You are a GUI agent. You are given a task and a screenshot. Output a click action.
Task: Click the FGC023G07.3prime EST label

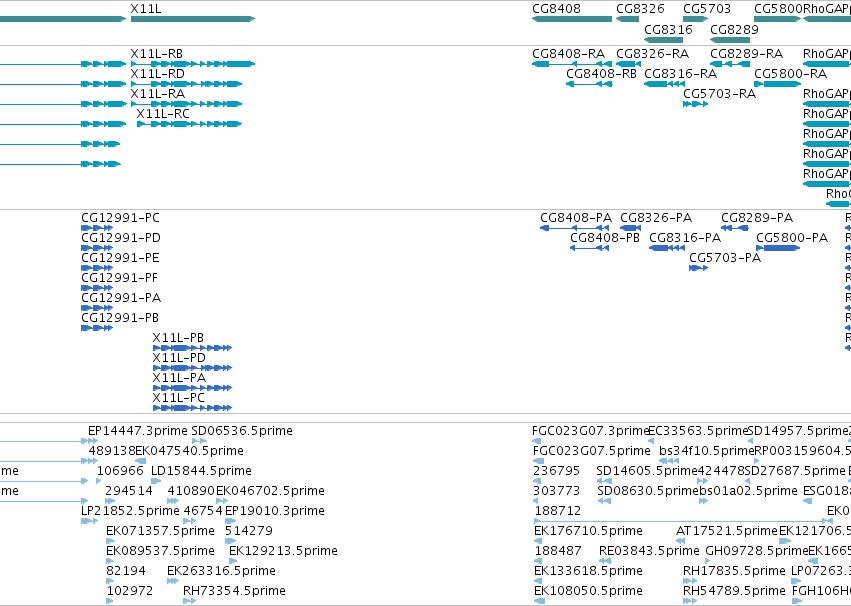point(590,431)
